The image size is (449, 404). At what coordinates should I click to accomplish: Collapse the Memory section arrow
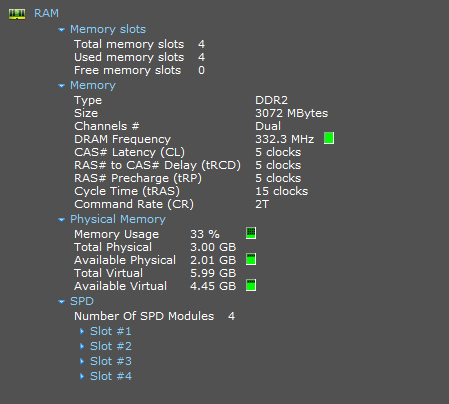(61, 86)
